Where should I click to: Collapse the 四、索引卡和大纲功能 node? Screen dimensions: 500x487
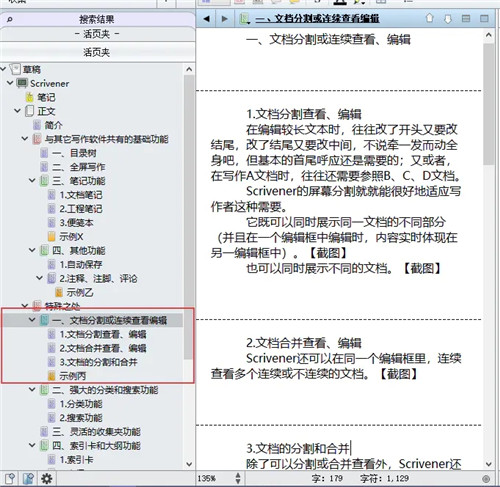coord(32,445)
